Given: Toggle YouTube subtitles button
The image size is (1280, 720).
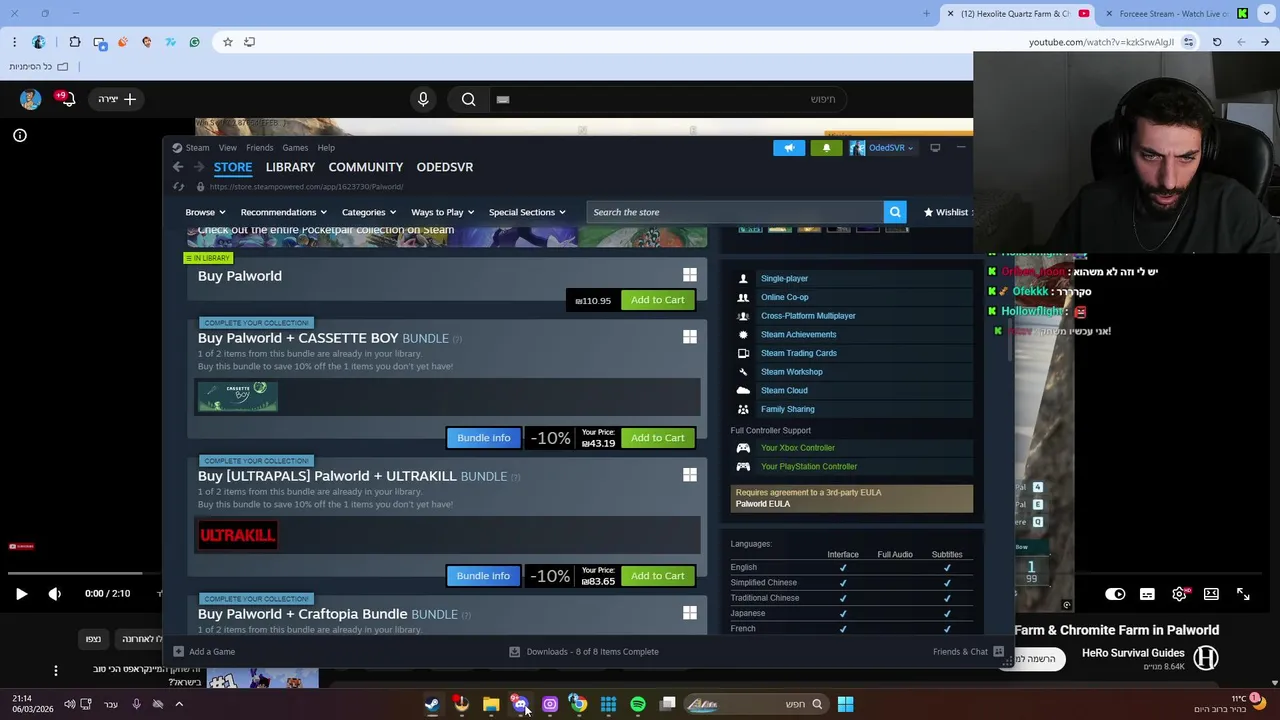Looking at the screenshot, I should click(x=1147, y=594).
